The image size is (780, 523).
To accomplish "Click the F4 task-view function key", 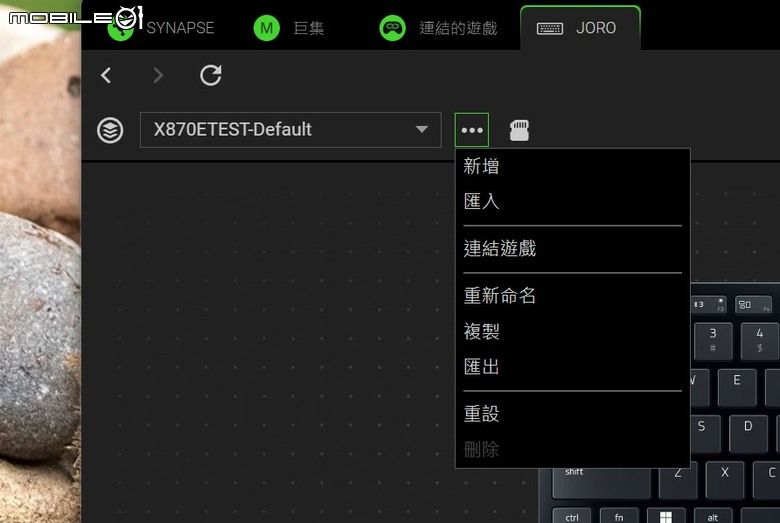I will pos(754,305).
